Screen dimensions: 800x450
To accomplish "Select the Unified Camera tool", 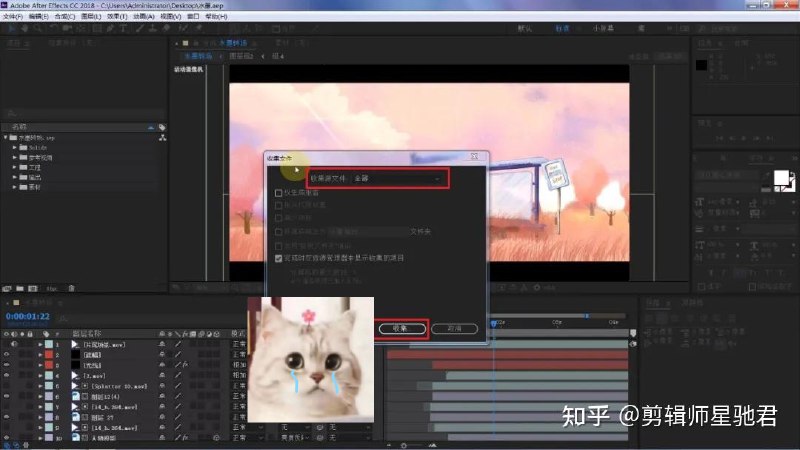I will point(67,29).
